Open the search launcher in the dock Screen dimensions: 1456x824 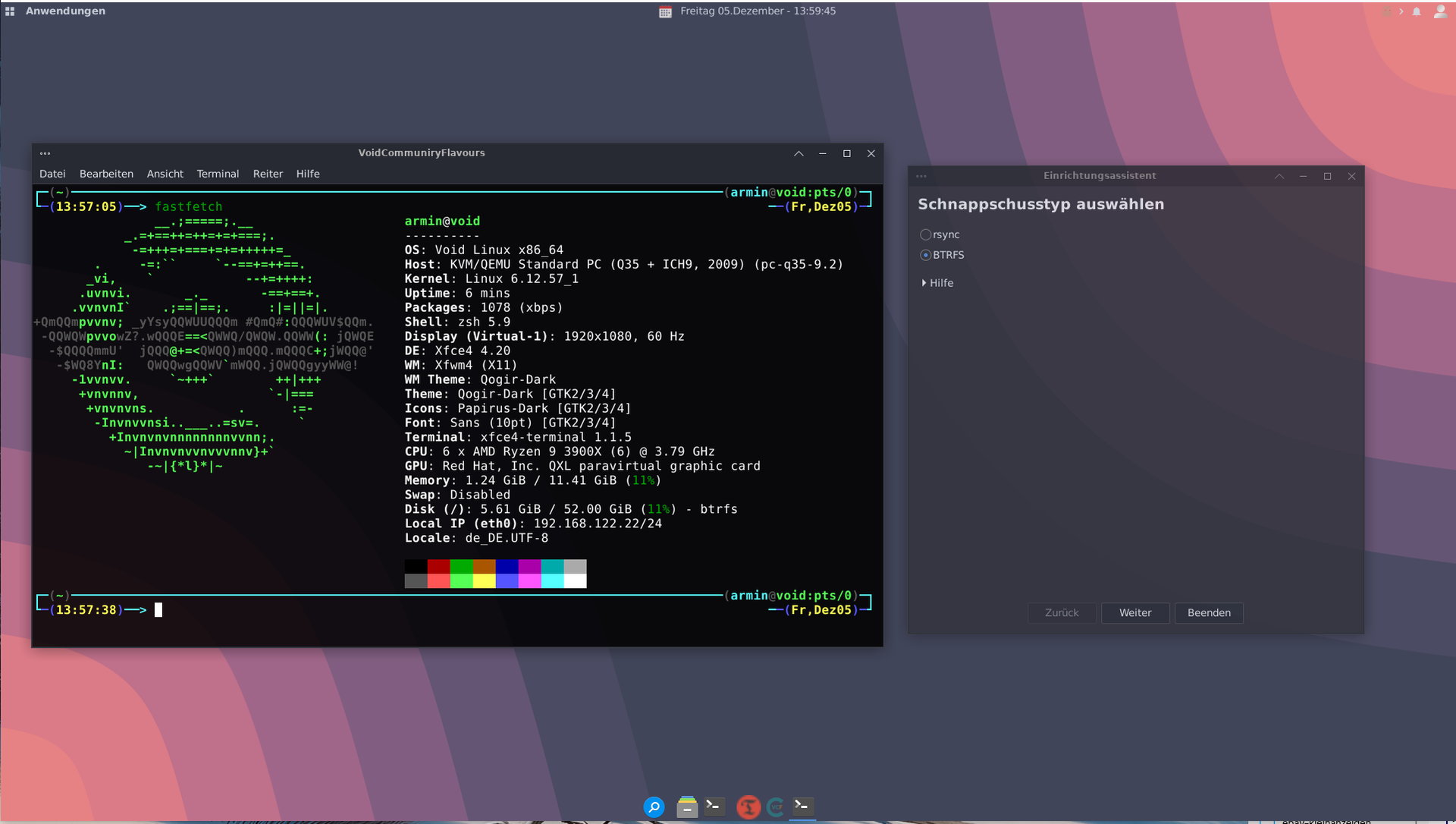[x=654, y=807]
